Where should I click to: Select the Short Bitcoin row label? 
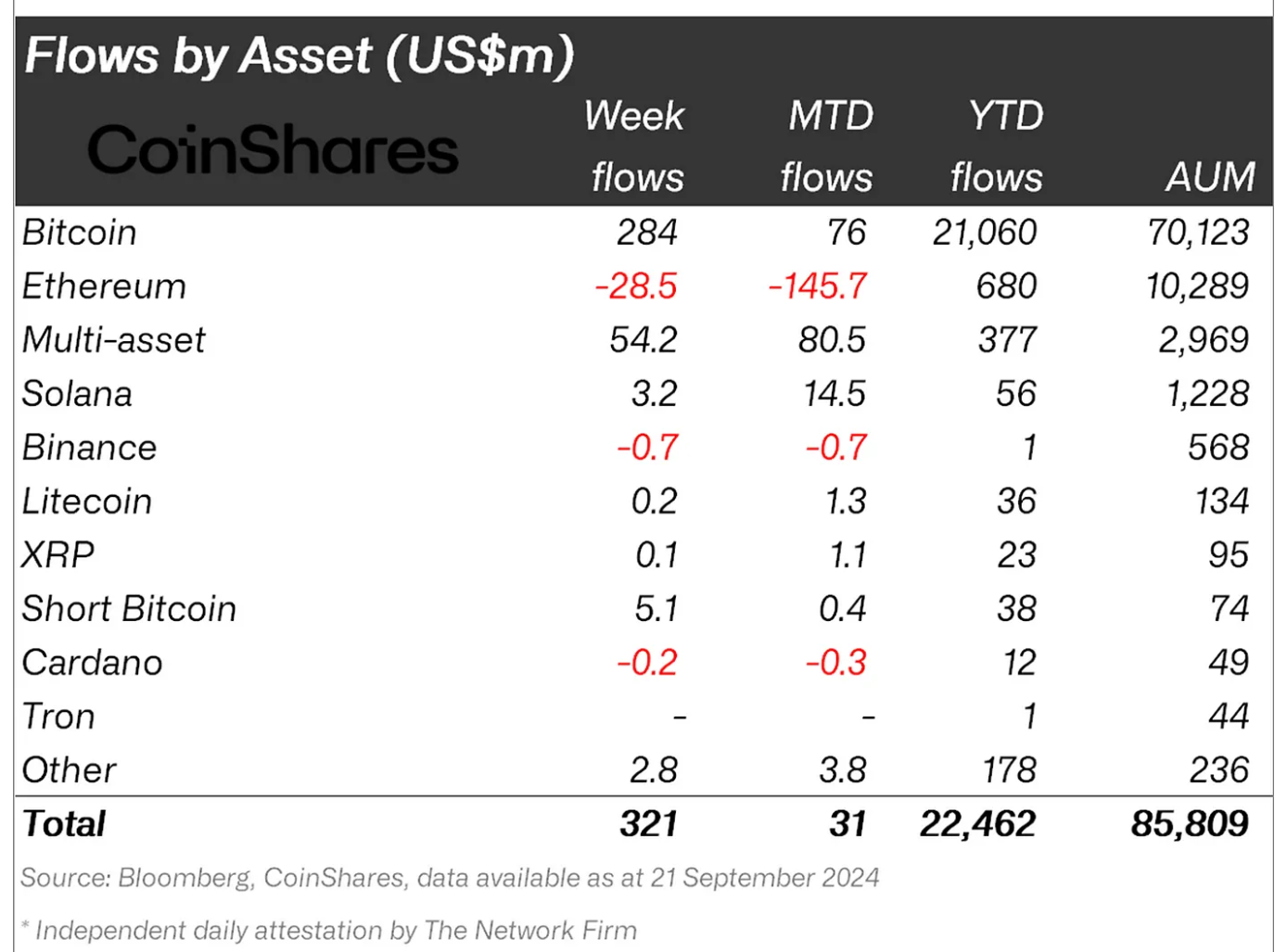click(130, 608)
